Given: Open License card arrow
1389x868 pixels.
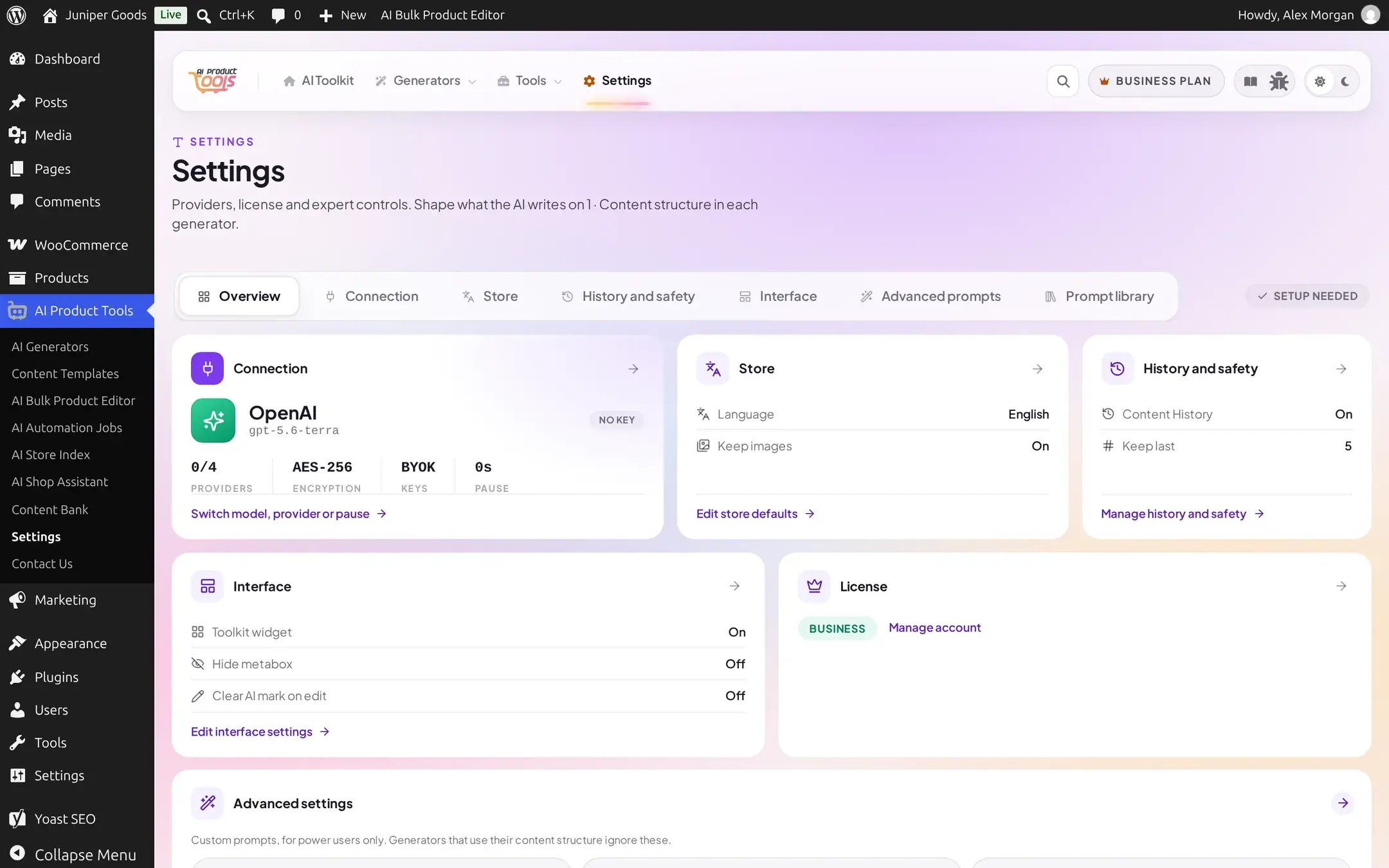Looking at the screenshot, I should [x=1341, y=586].
